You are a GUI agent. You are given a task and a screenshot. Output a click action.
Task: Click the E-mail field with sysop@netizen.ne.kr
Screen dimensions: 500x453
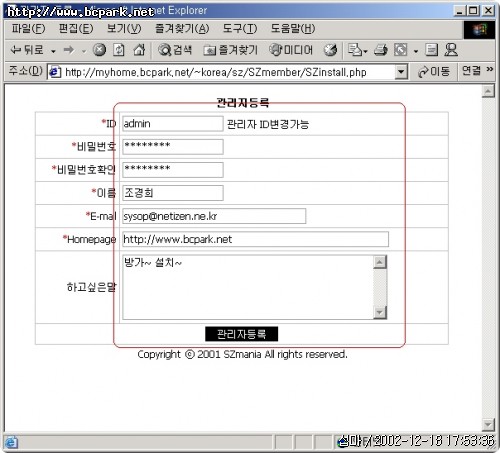(x=214, y=216)
